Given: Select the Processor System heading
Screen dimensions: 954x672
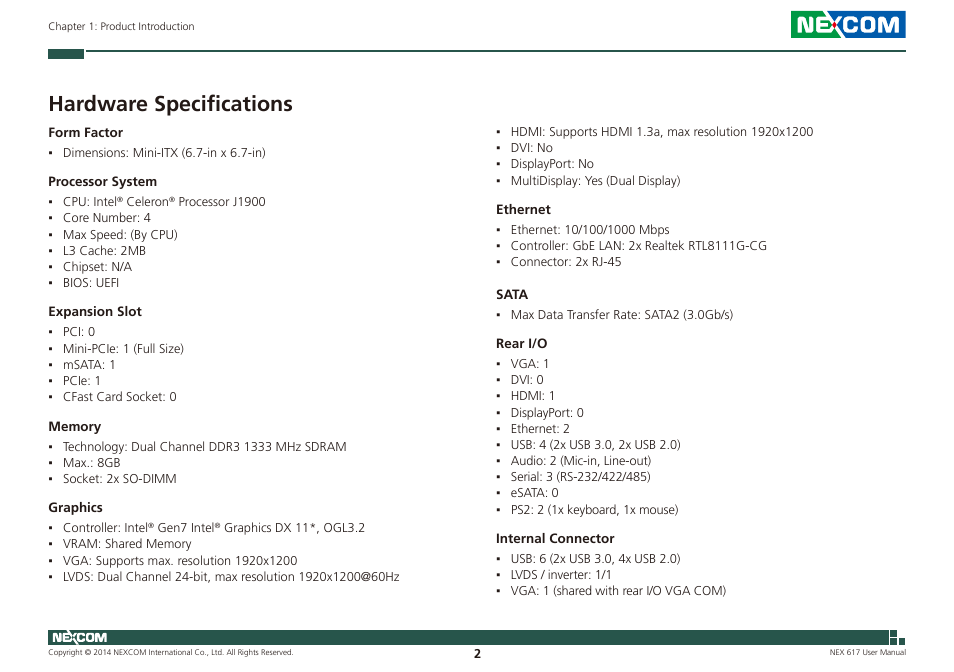Looking at the screenshot, I should tap(102, 182).
